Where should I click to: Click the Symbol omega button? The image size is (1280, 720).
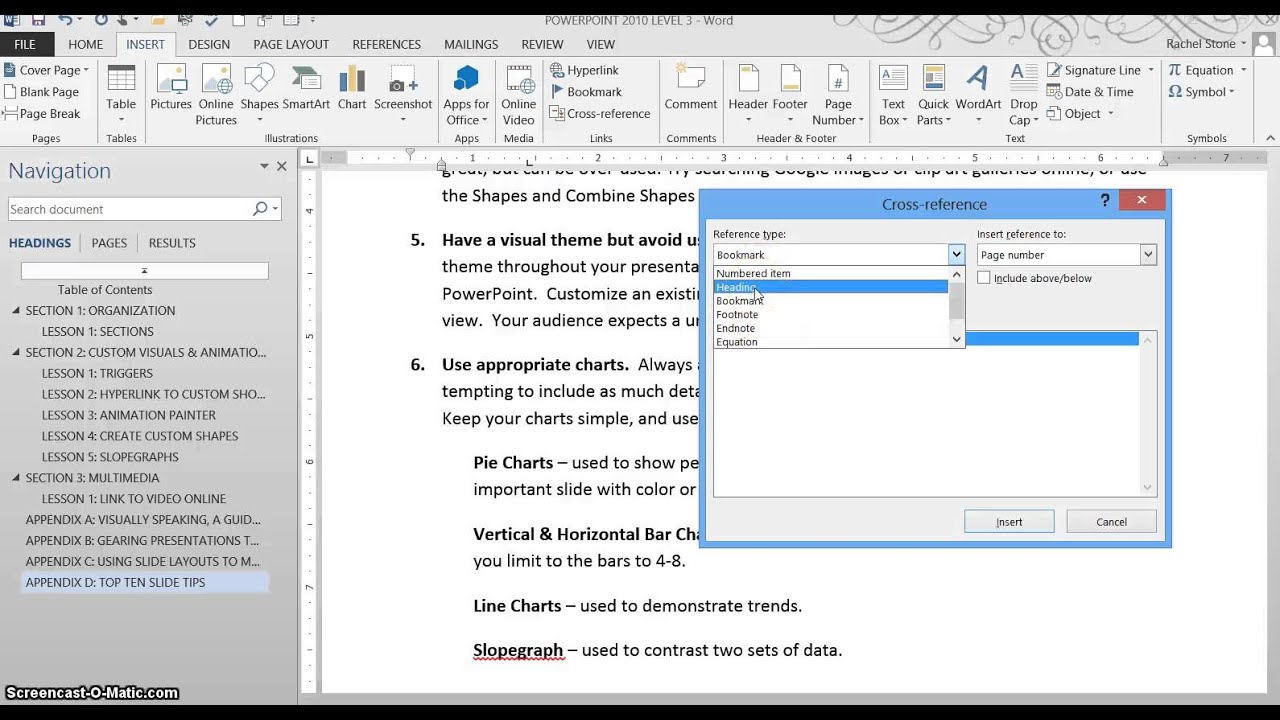coord(1201,92)
